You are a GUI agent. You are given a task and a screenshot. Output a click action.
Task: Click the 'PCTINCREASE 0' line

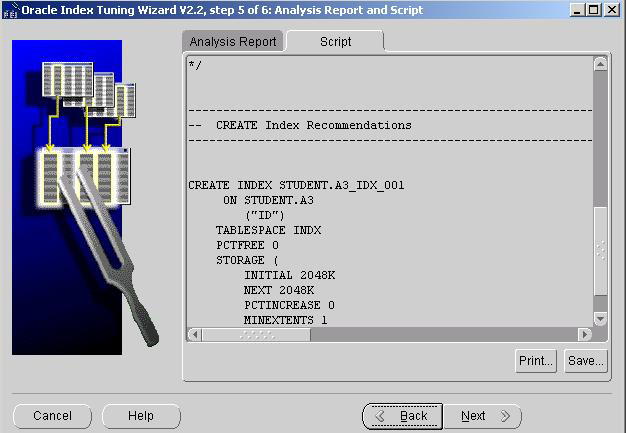click(x=289, y=305)
